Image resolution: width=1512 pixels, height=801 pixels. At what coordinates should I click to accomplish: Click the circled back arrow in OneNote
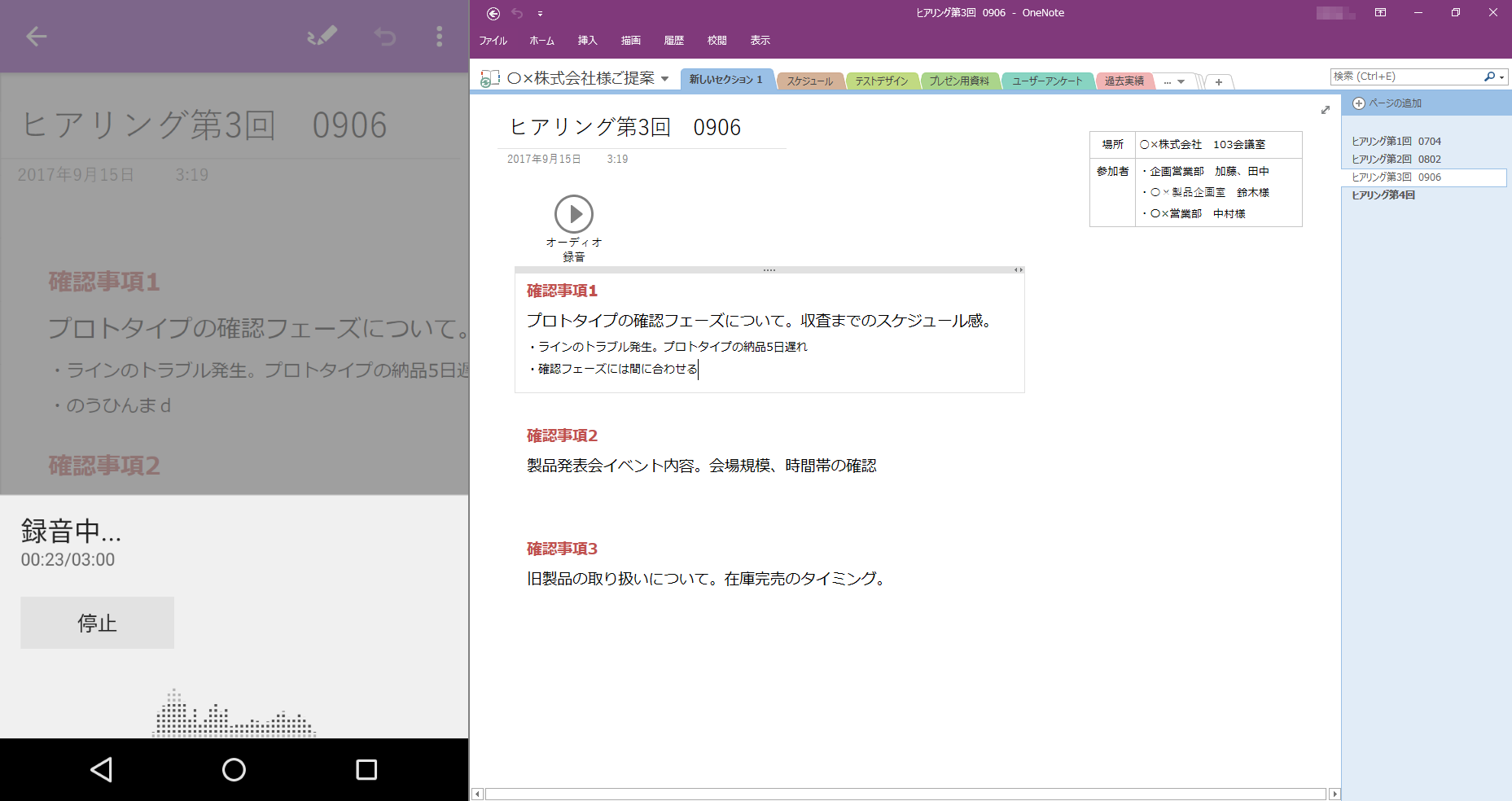click(x=493, y=13)
